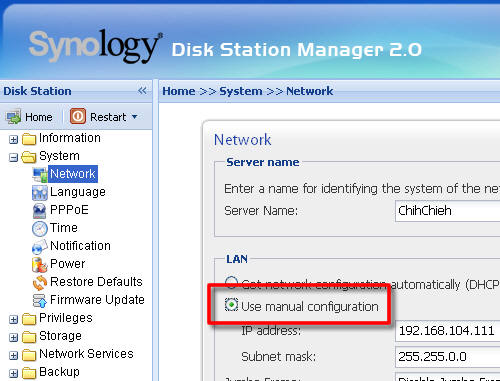Open the Time settings item

click(x=64, y=228)
